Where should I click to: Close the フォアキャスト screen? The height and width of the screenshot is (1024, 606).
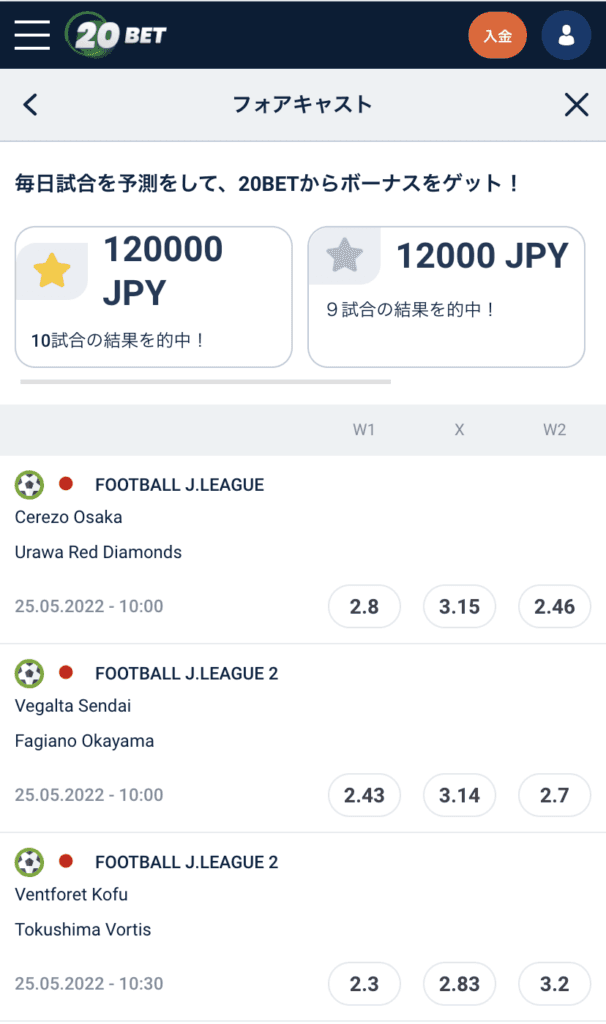pos(576,104)
